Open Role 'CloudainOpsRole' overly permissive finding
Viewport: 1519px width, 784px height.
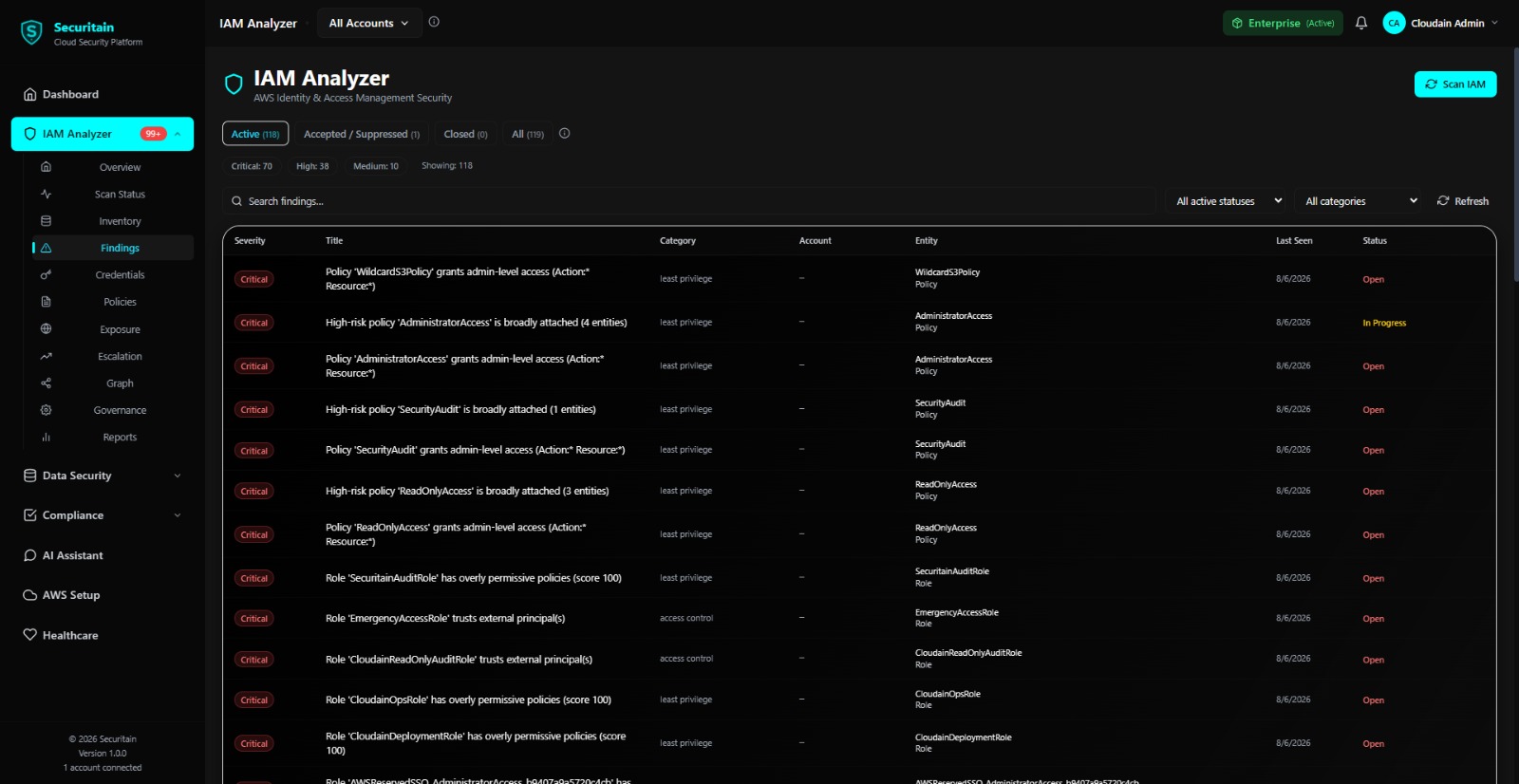click(x=468, y=700)
